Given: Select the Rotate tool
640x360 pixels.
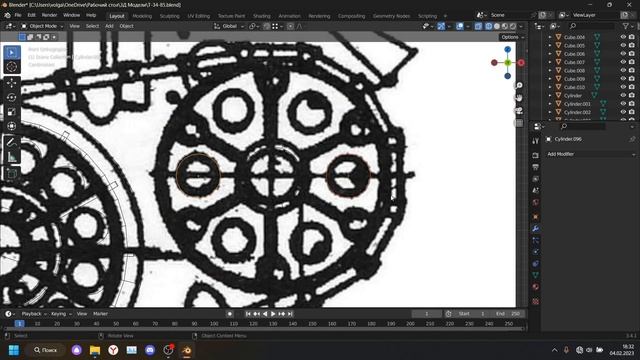Looking at the screenshot, I should pyautogui.click(x=12, y=97).
